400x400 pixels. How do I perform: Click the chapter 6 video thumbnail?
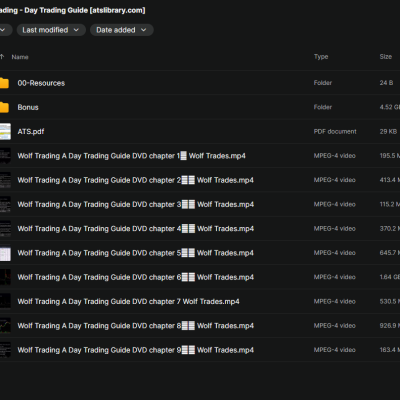coord(5,277)
